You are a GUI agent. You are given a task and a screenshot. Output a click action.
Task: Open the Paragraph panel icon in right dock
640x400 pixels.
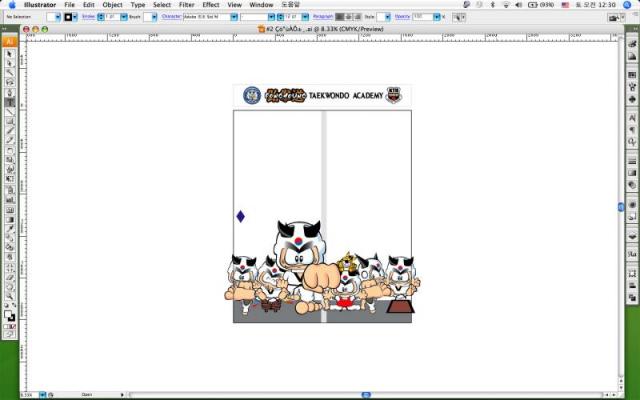[632, 130]
